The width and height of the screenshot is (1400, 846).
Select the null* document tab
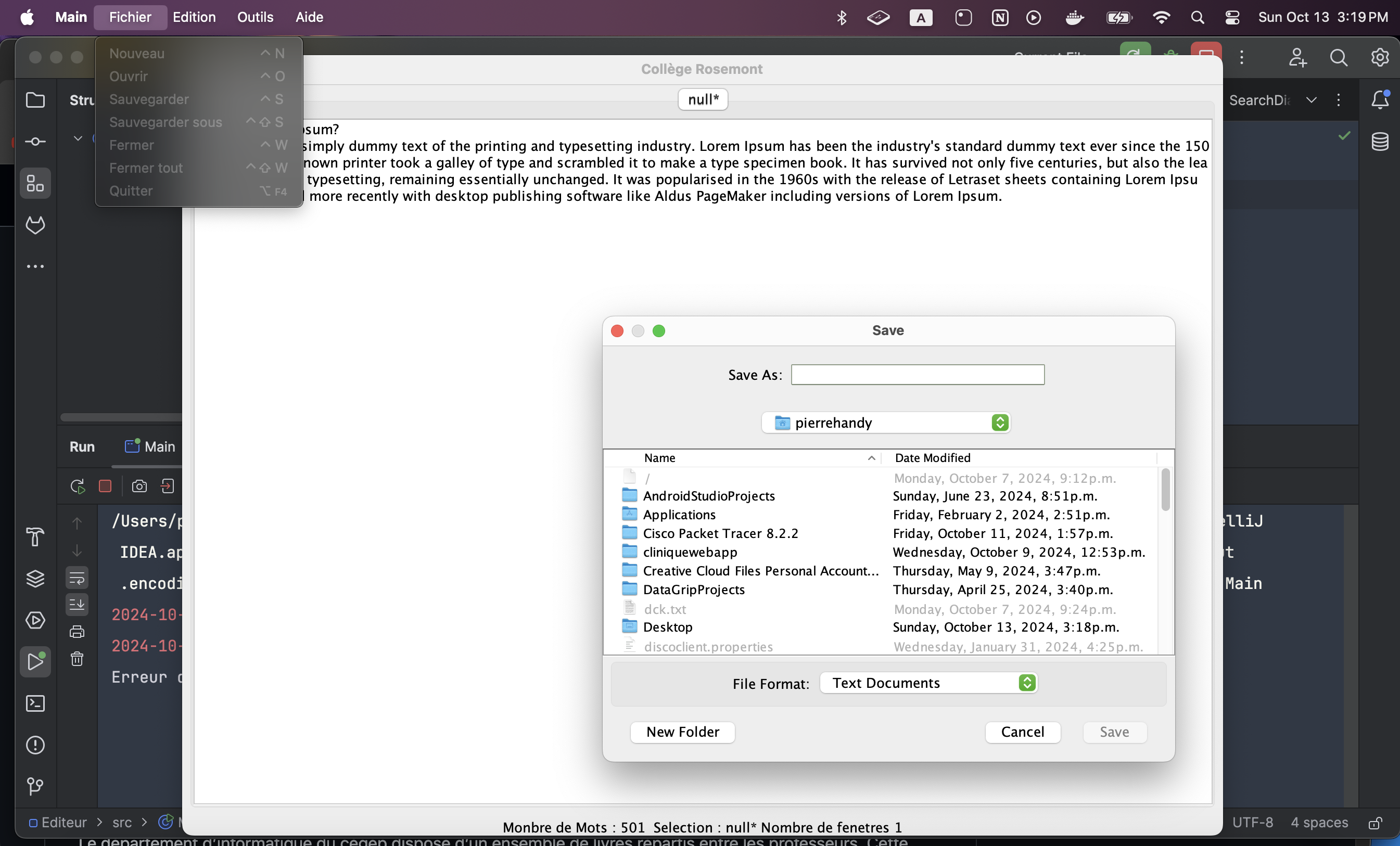703,99
